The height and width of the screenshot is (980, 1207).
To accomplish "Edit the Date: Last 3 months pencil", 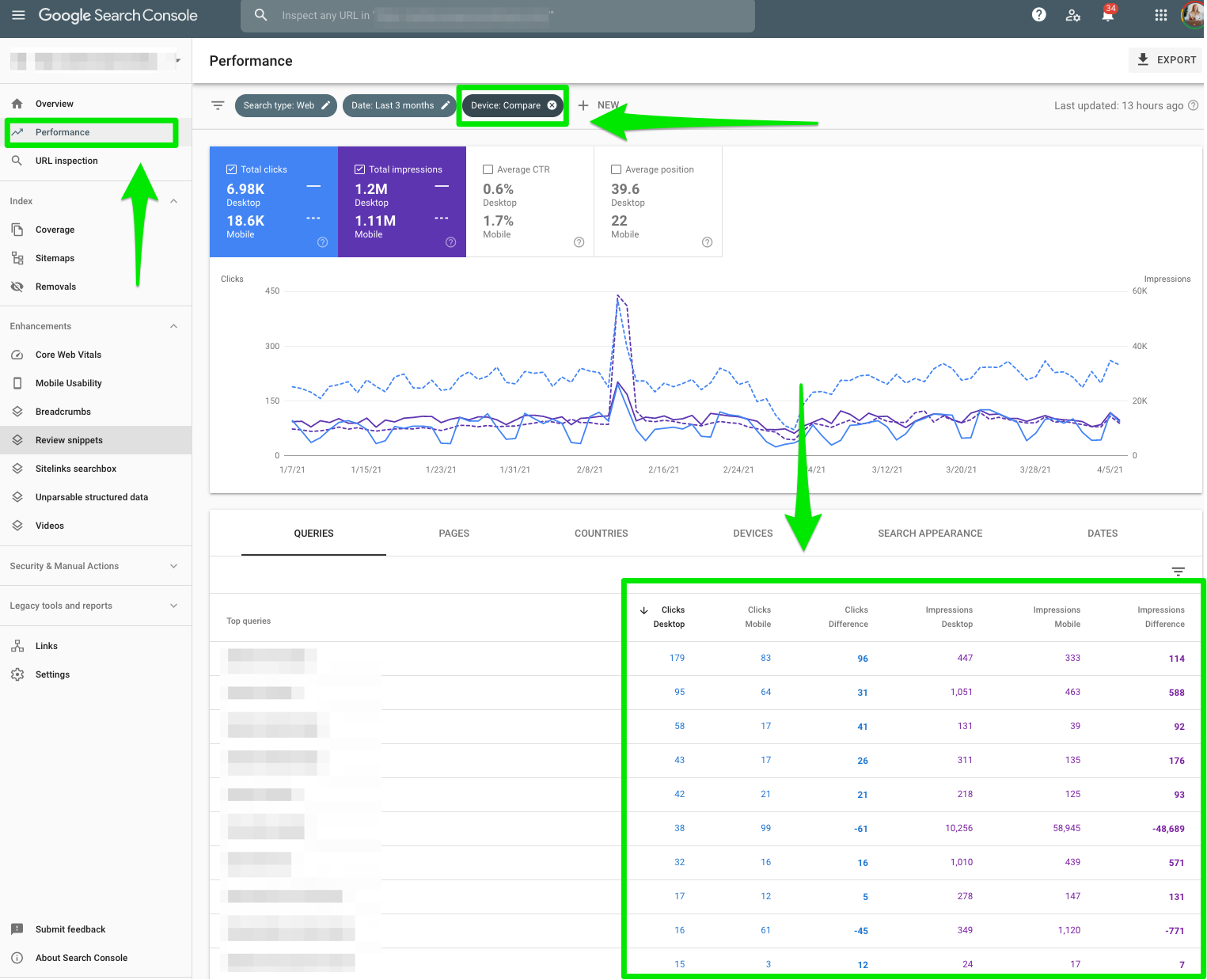I will click(x=446, y=105).
